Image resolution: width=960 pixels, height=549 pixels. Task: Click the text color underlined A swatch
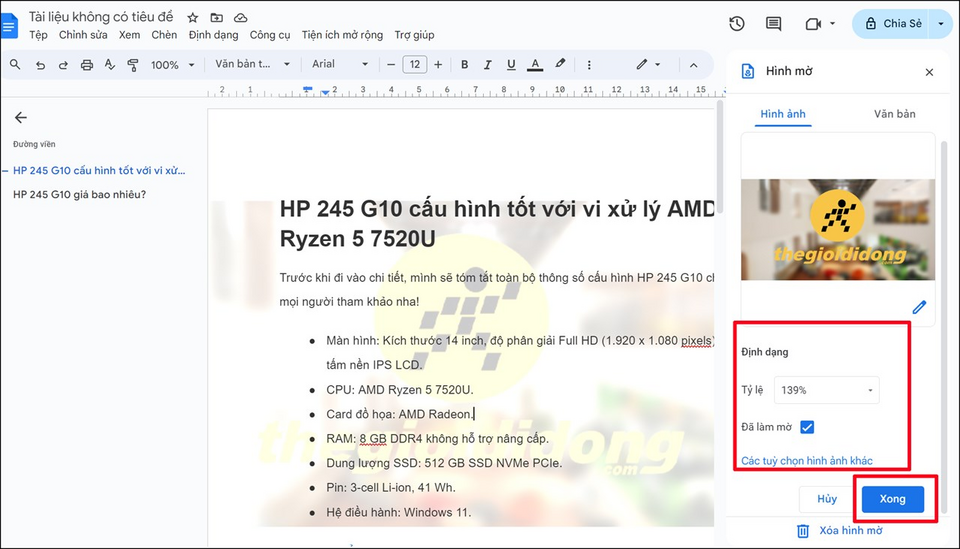pos(535,65)
